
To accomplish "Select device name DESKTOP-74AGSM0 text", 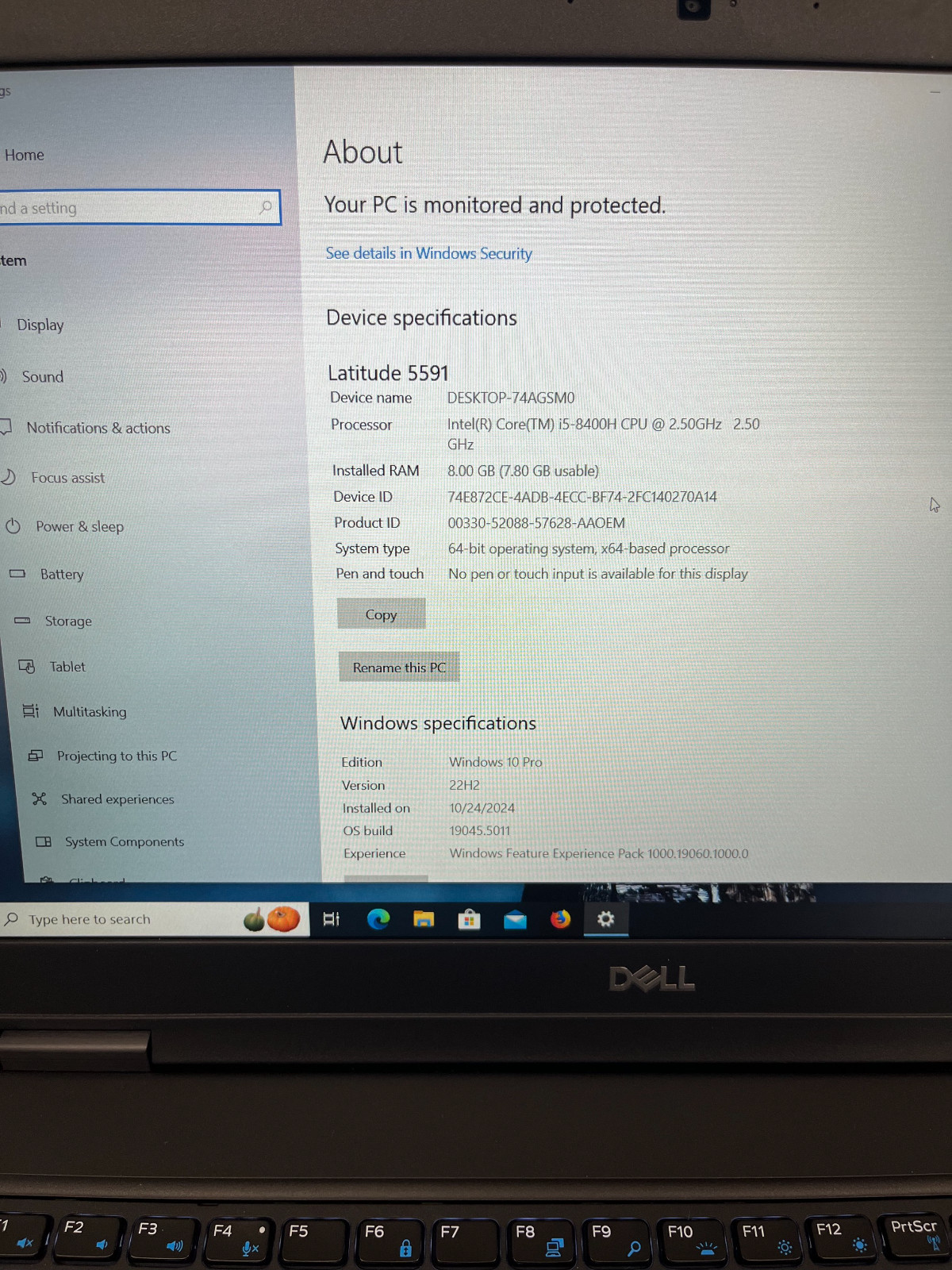I will (511, 398).
